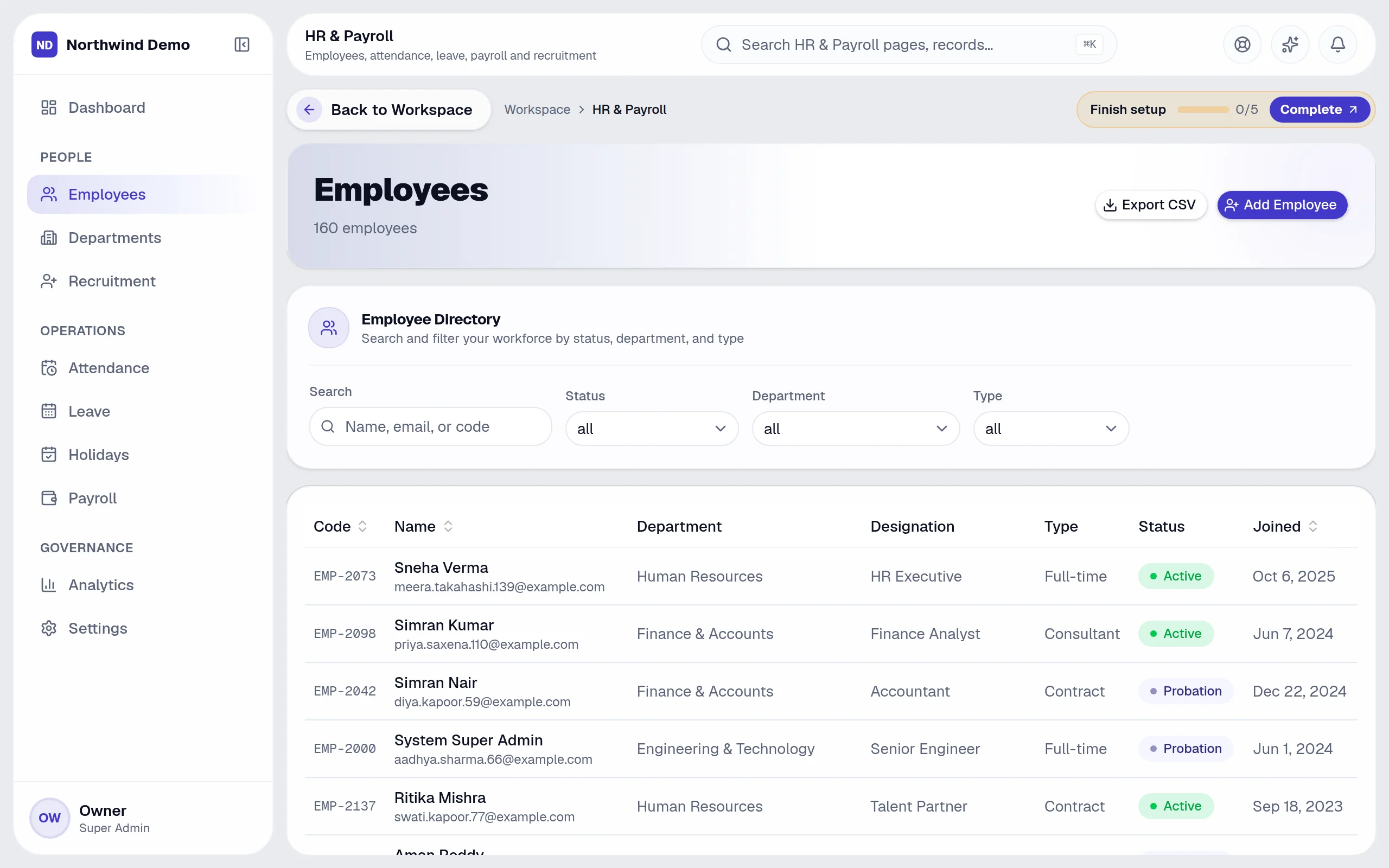Open Departments page
Screen dimensions: 1389x868
coord(143,238)
